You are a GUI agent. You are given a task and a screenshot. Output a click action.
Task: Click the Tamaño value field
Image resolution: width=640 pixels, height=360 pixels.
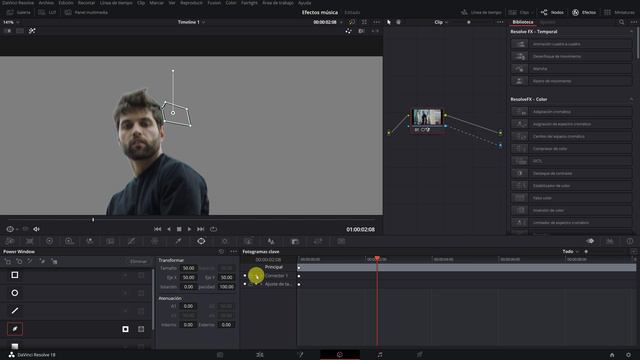click(x=189, y=268)
